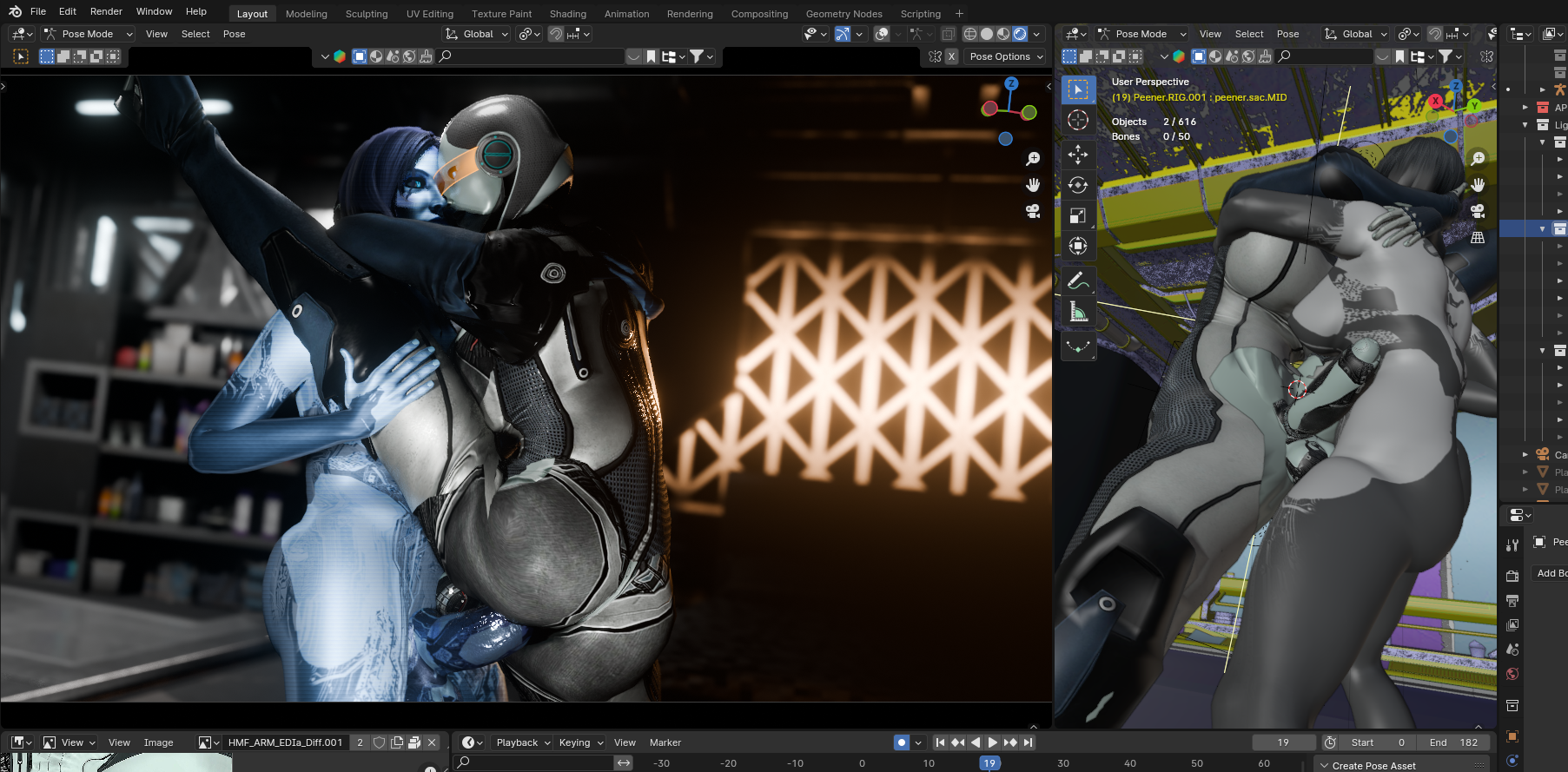Add a new workspace with the plus icon
1568x772 pixels.
pos(959,13)
